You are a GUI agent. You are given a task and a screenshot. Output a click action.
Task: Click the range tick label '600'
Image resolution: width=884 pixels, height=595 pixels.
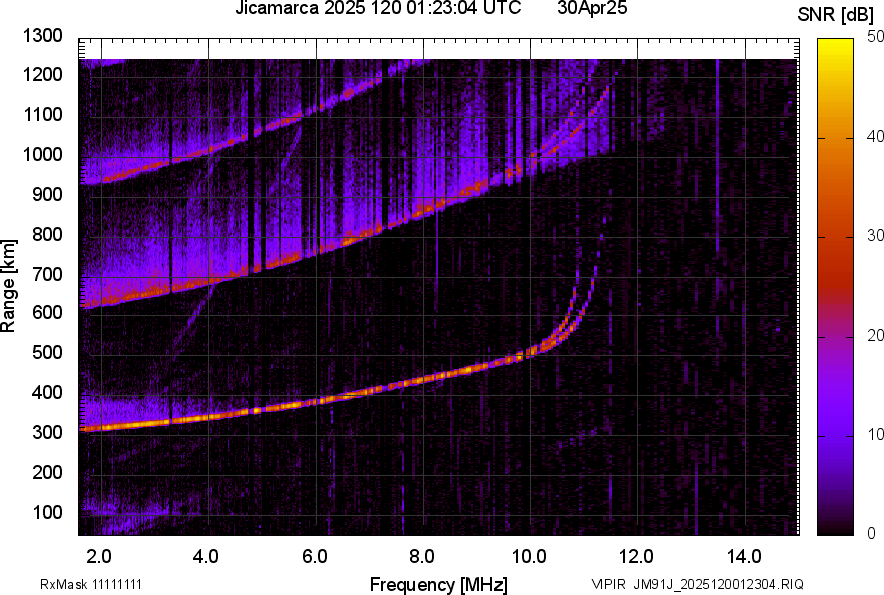pyautogui.click(x=47, y=313)
